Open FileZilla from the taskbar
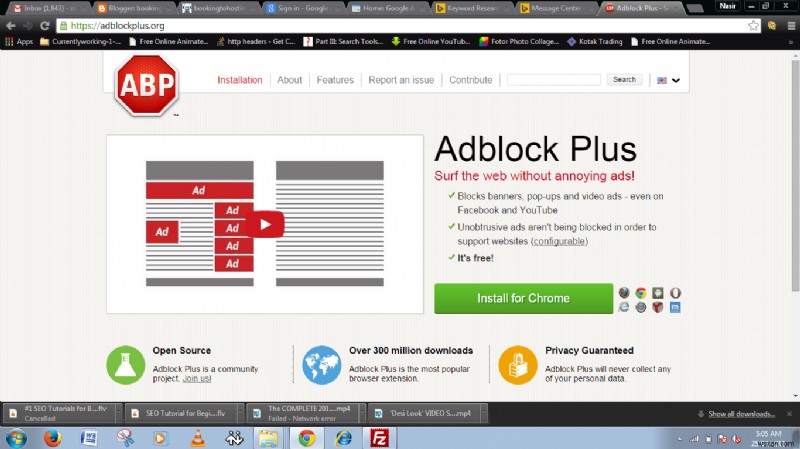The image size is (800, 449). pyautogui.click(x=379, y=438)
